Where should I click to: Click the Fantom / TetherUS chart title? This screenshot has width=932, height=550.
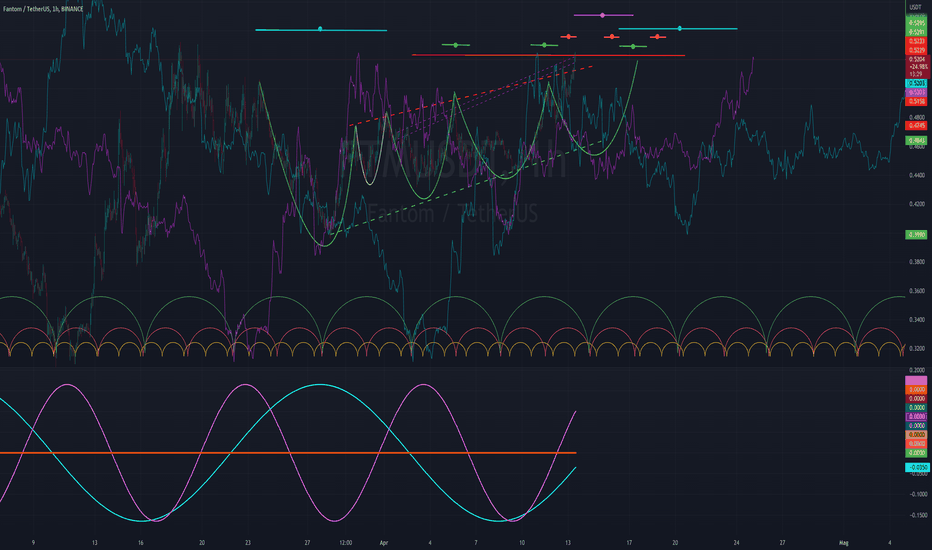point(43,9)
